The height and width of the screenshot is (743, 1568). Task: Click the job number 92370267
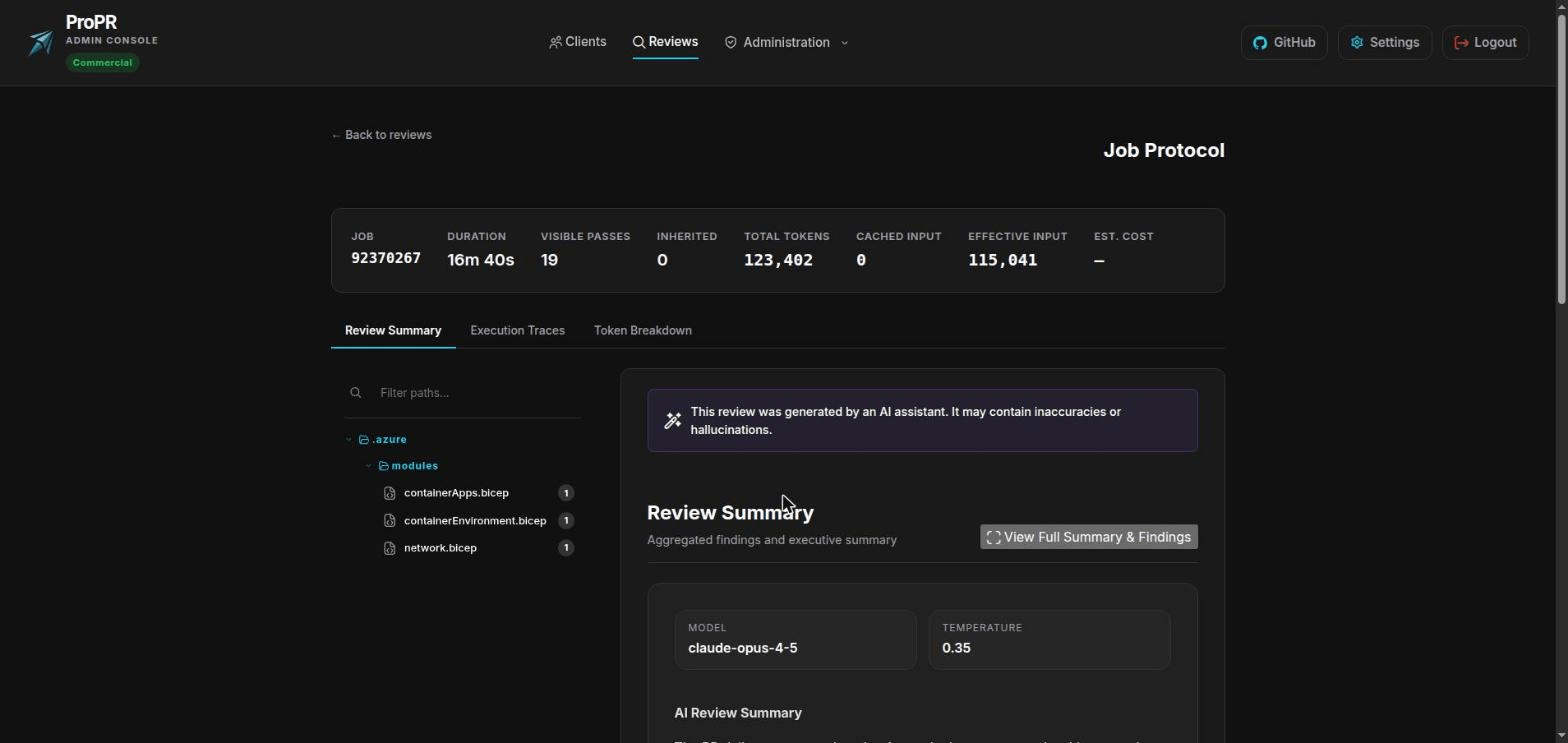pyautogui.click(x=386, y=258)
